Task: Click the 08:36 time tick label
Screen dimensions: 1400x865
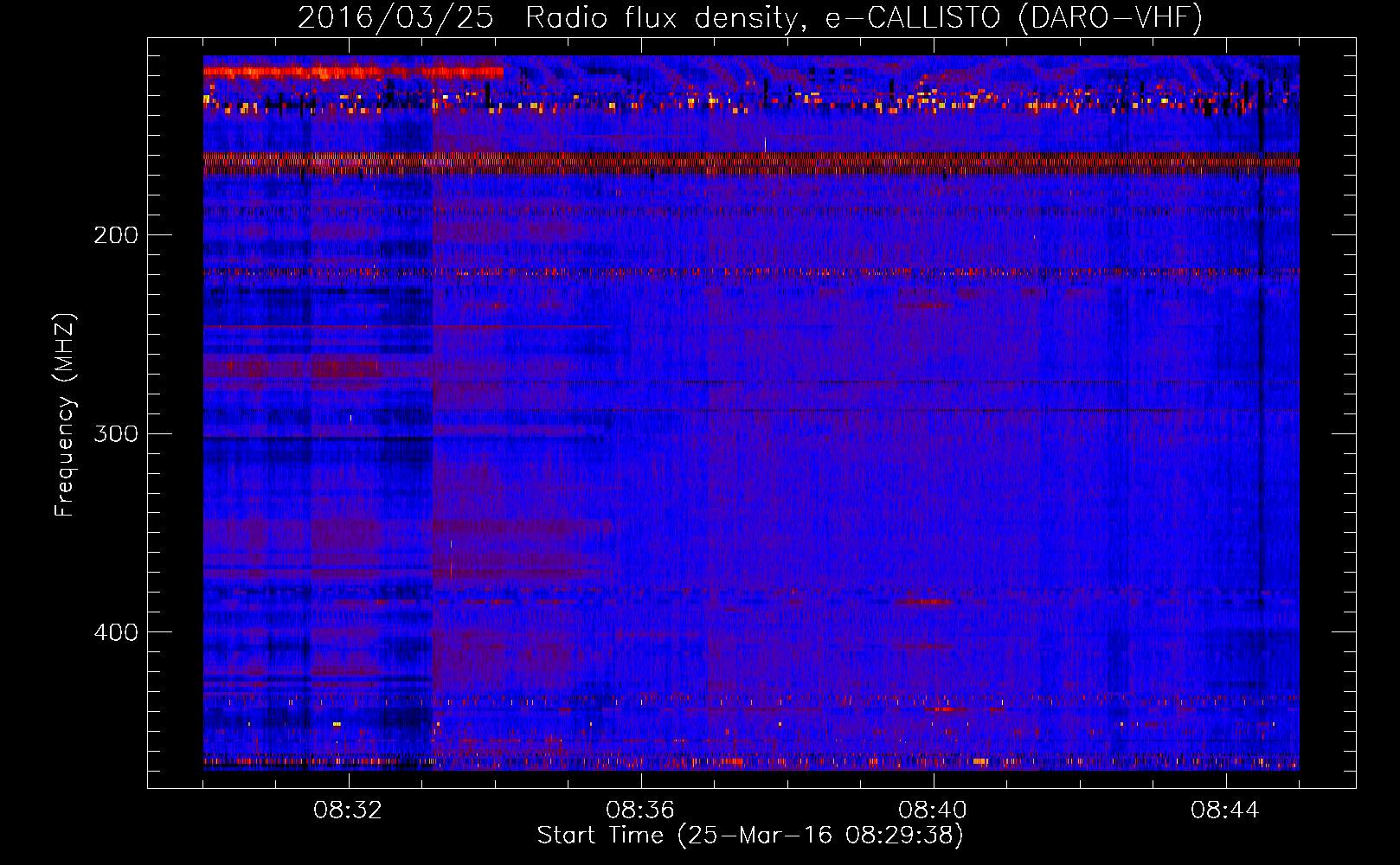Action: 640,811
